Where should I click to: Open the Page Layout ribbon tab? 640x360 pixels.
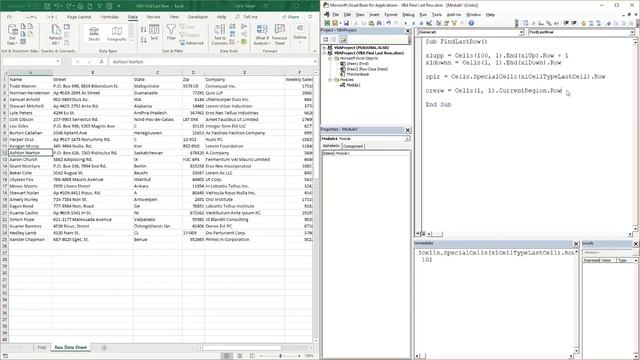tap(79, 17)
